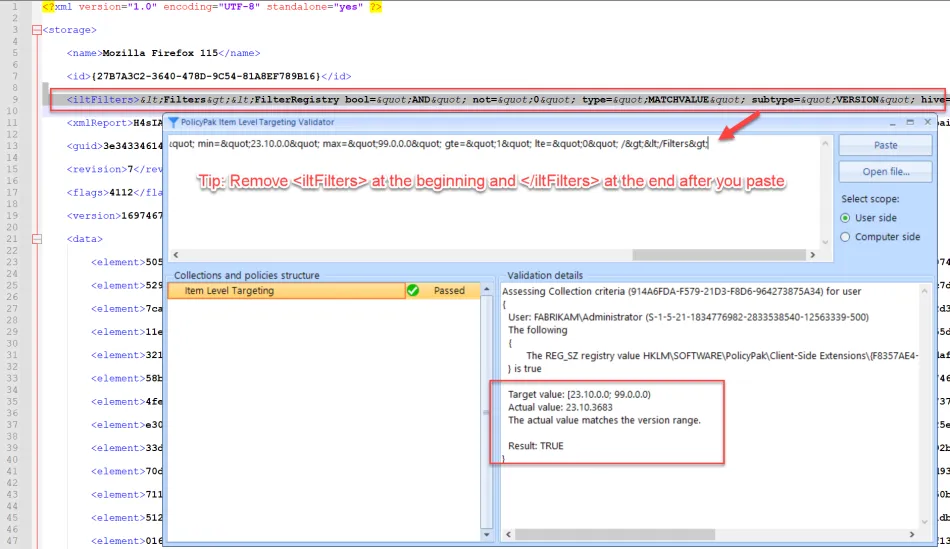Click the green Passed checkmark icon
Viewport: 950px width, 549px height.
click(x=412, y=291)
